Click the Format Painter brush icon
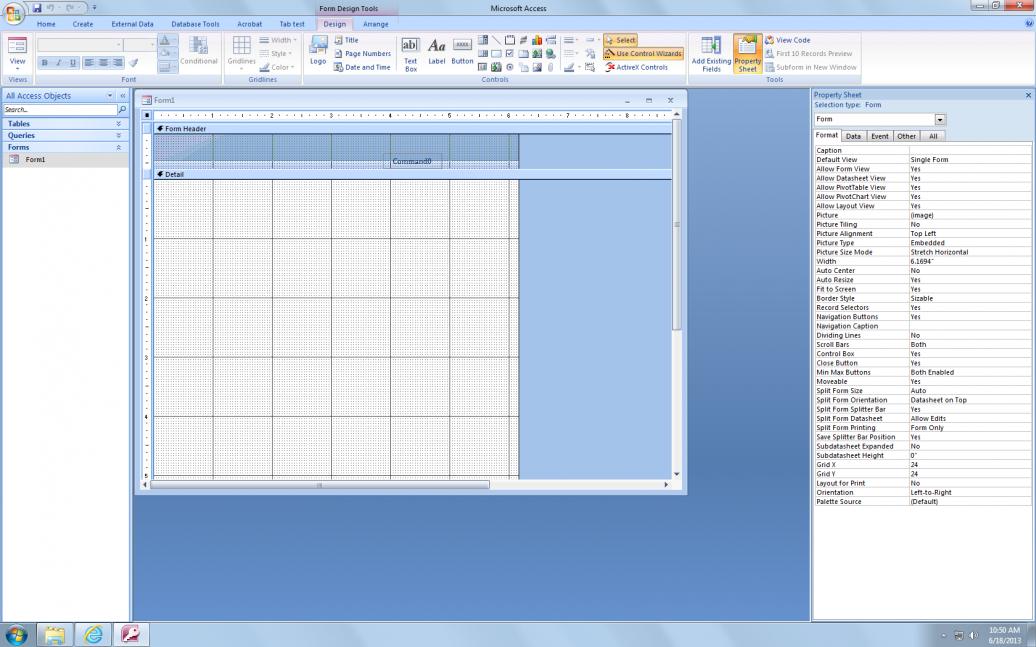The image size is (1036, 647). click(134, 62)
